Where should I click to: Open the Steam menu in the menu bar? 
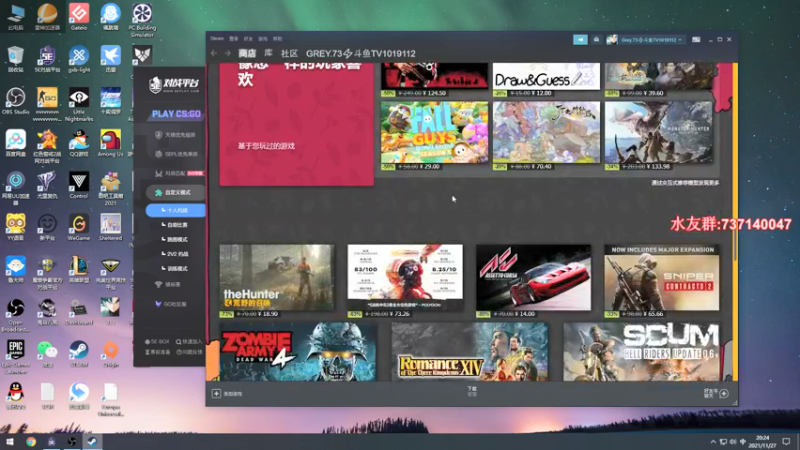coord(217,39)
